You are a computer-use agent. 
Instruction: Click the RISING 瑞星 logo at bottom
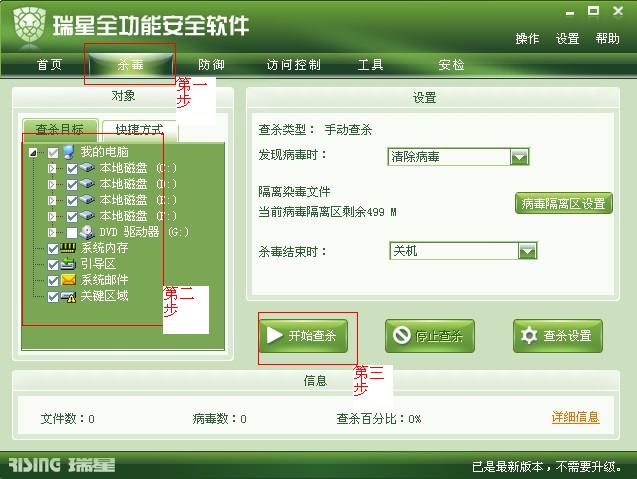pos(62,465)
